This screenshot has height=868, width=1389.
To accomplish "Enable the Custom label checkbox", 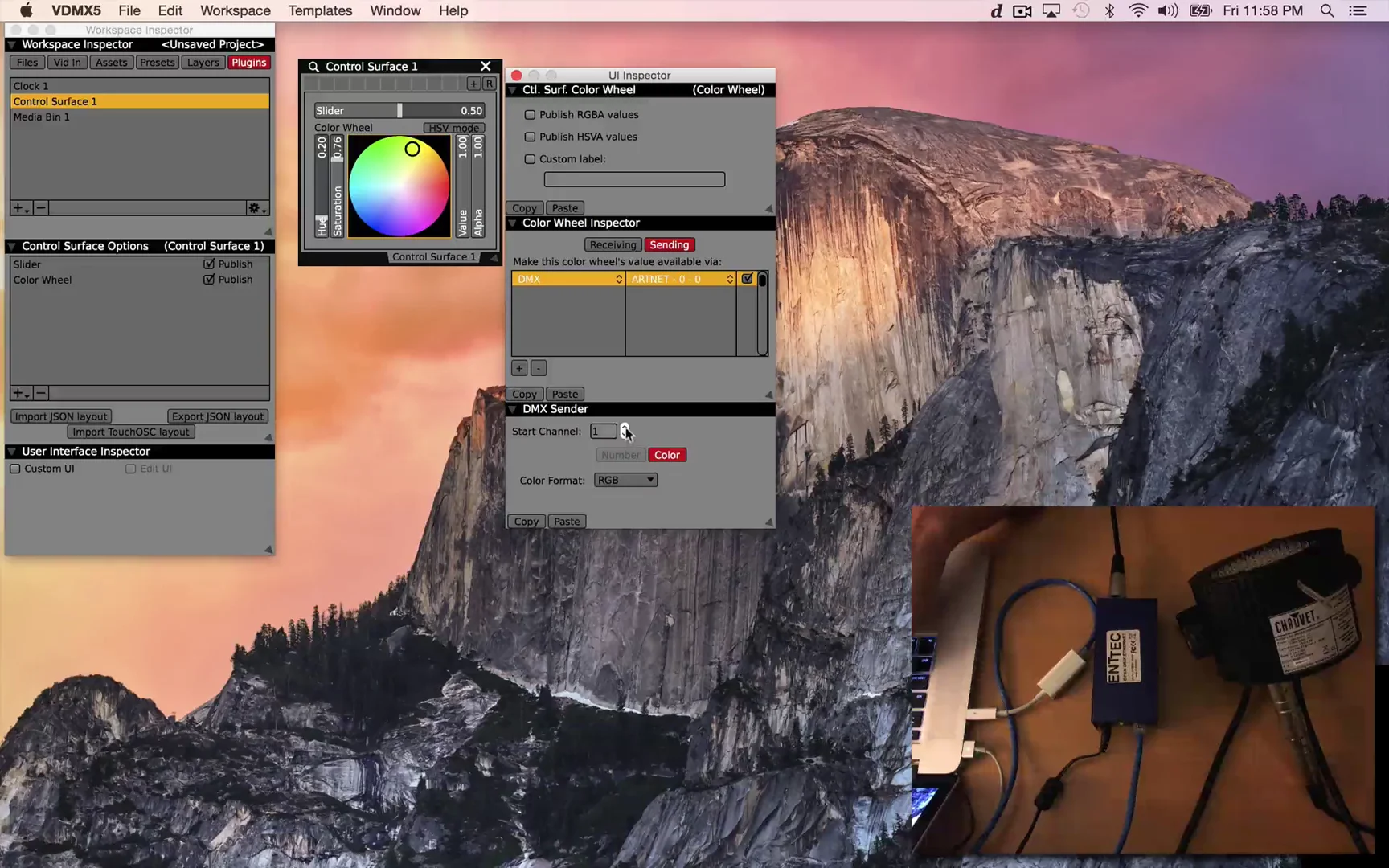I will click(530, 159).
